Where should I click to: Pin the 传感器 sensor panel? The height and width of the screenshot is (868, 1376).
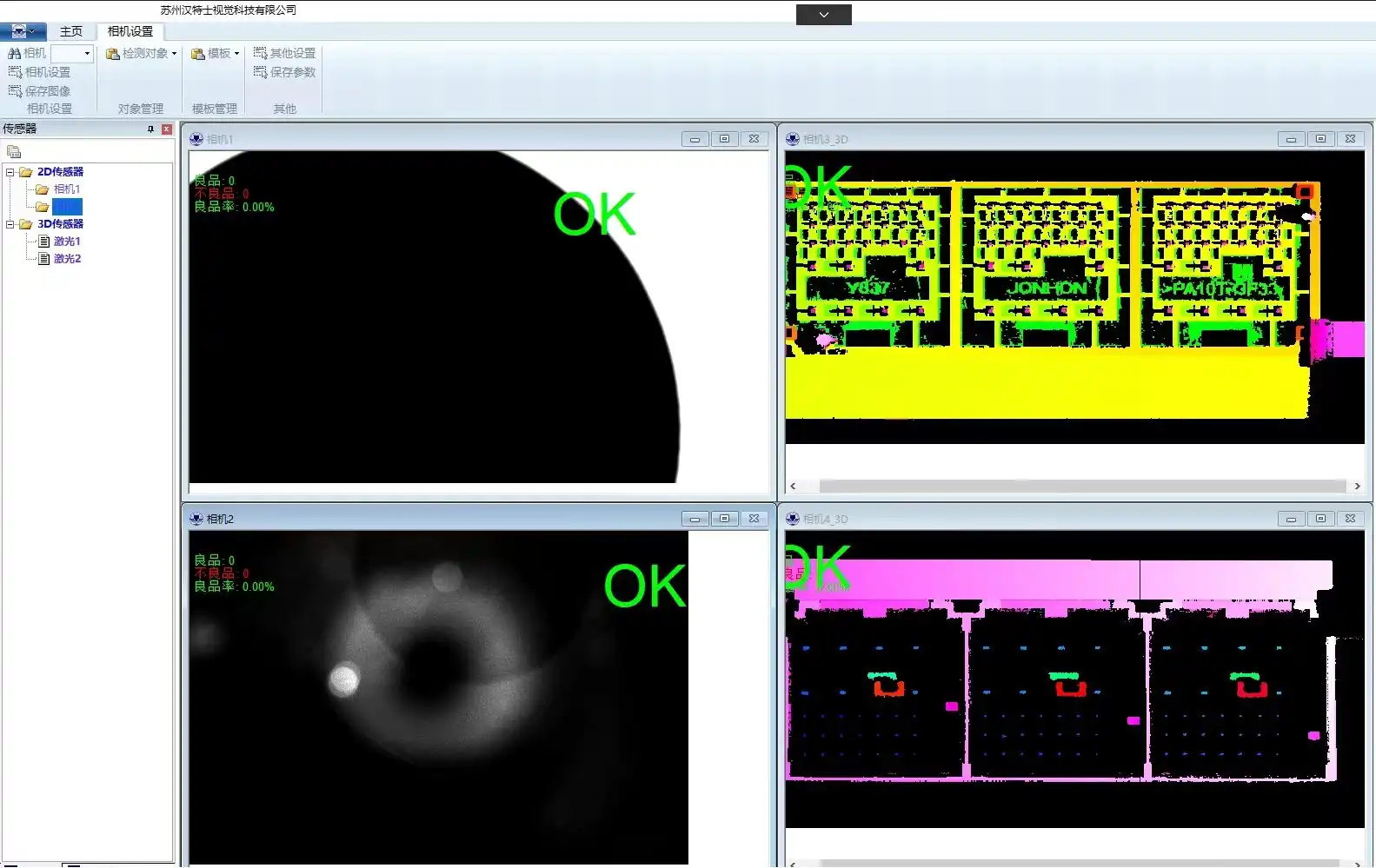tap(150, 129)
